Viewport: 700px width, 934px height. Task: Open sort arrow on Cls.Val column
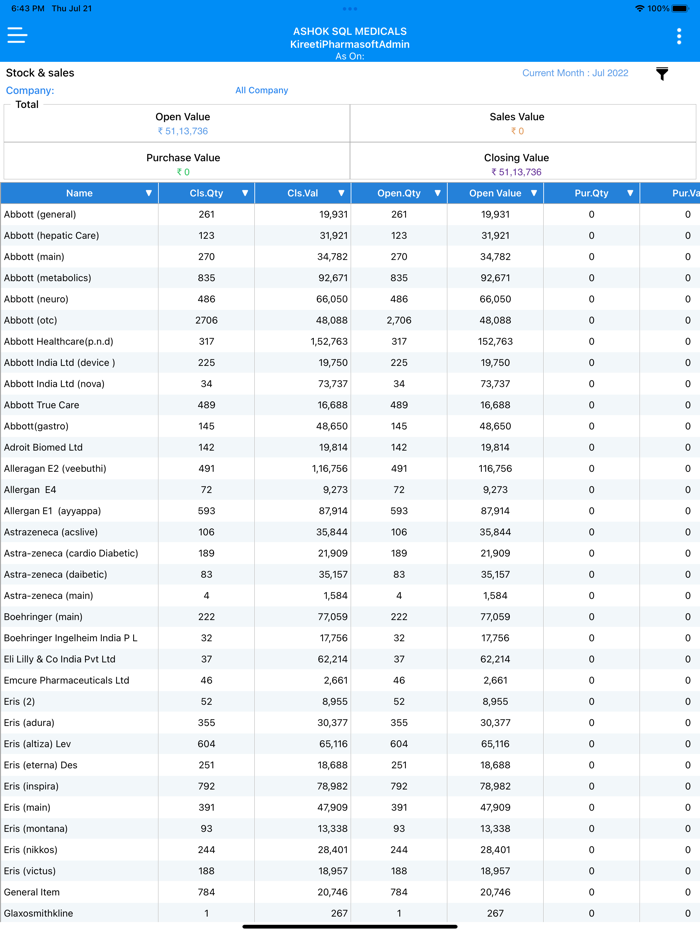pyautogui.click(x=341, y=193)
